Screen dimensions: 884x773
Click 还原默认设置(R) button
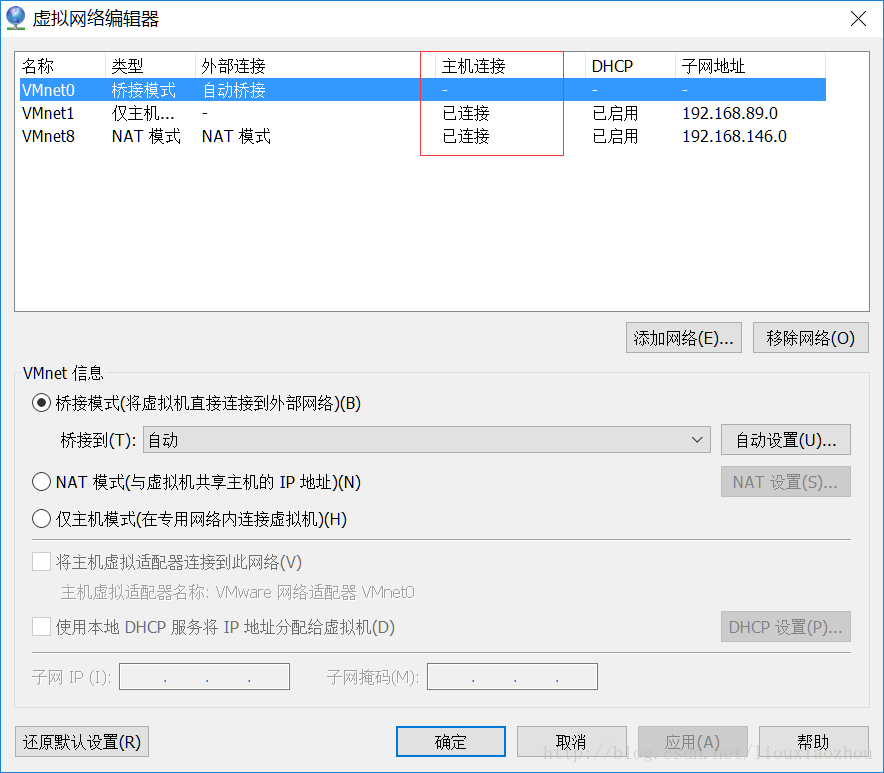pos(82,741)
